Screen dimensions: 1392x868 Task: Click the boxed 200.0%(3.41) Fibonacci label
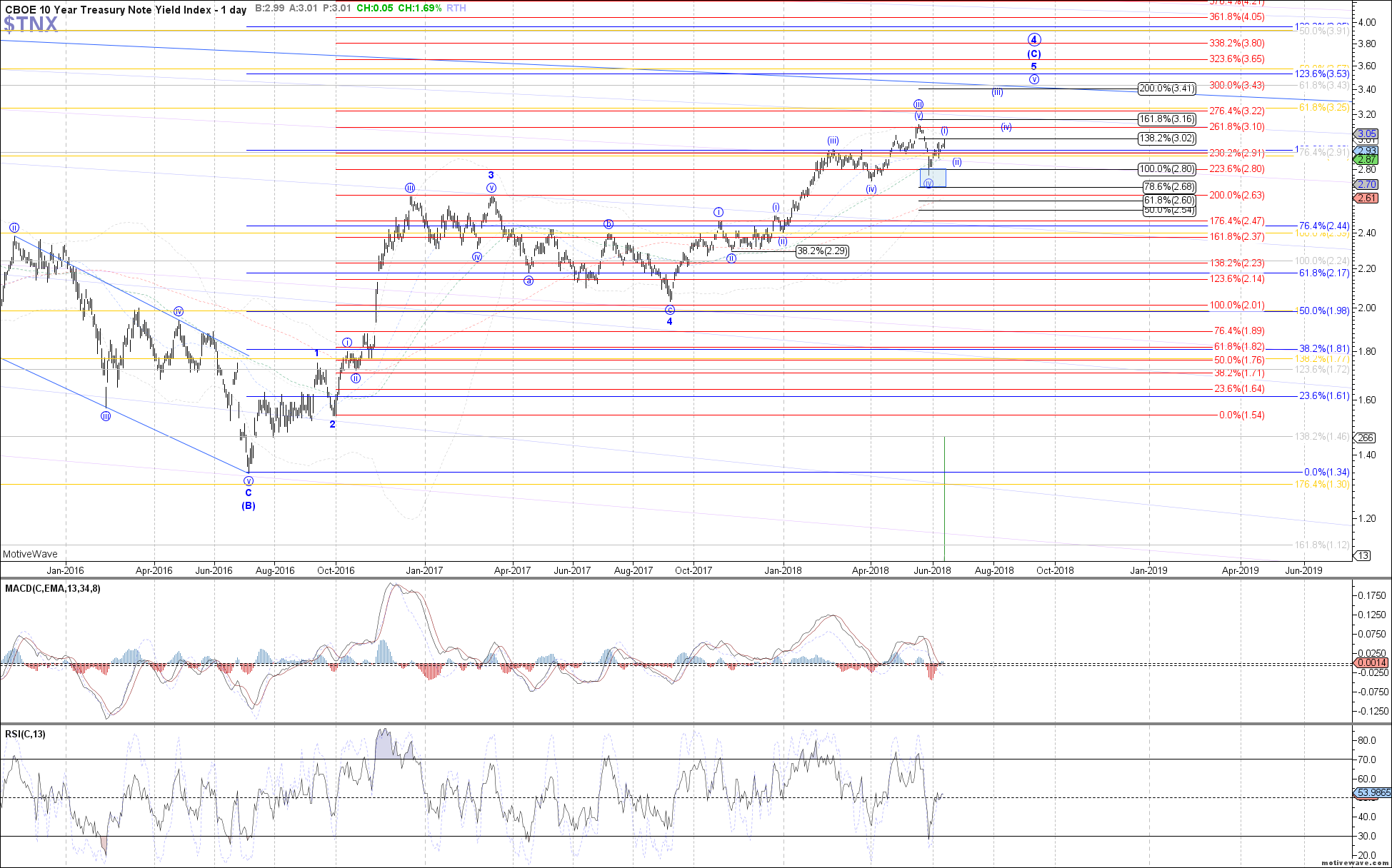[x=1166, y=89]
